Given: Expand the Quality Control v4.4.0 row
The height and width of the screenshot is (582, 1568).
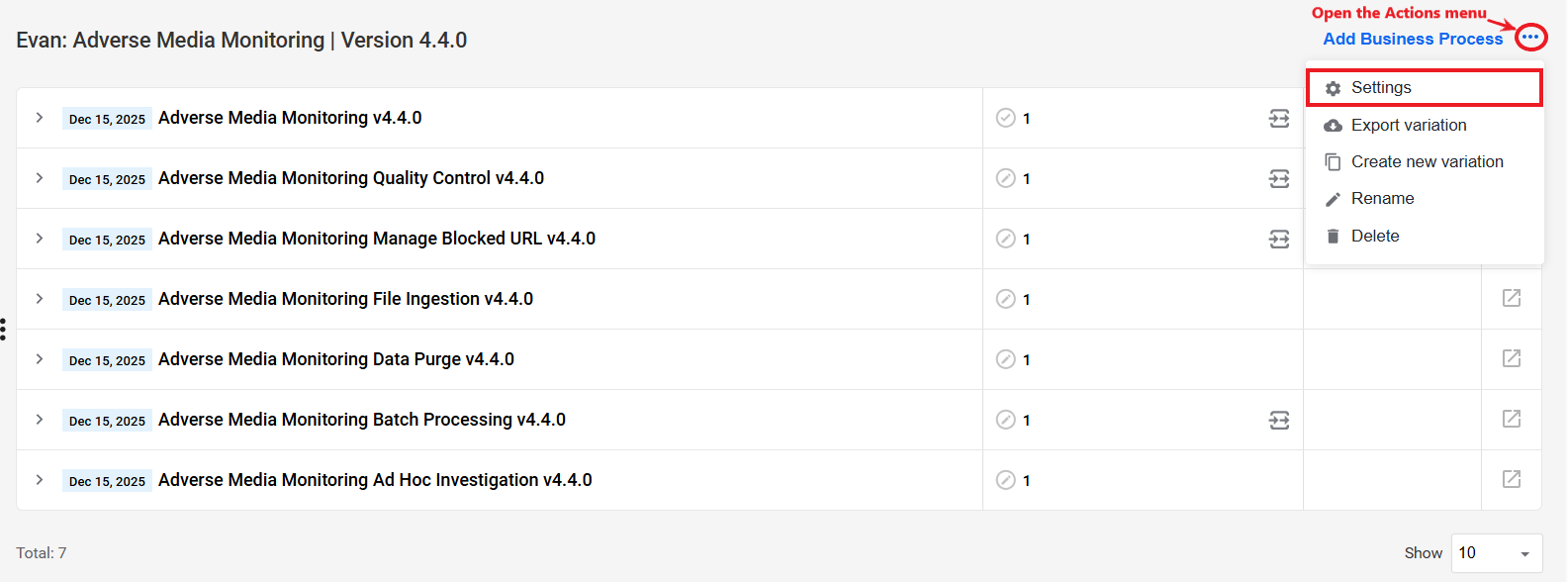Looking at the screenshot, I should [40, 178].
